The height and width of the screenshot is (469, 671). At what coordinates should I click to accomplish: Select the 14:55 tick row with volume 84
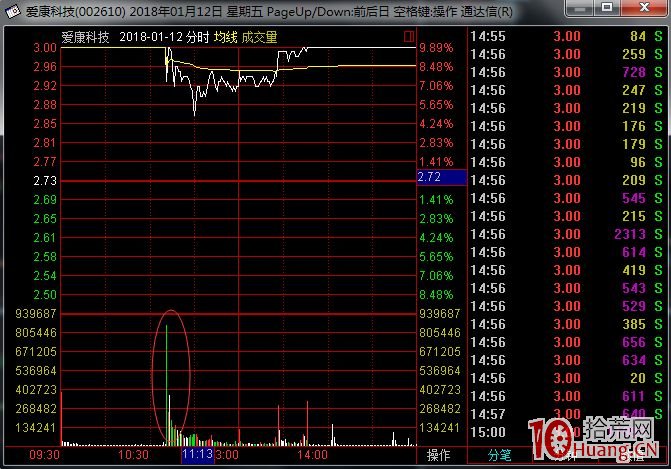(566, 36)
